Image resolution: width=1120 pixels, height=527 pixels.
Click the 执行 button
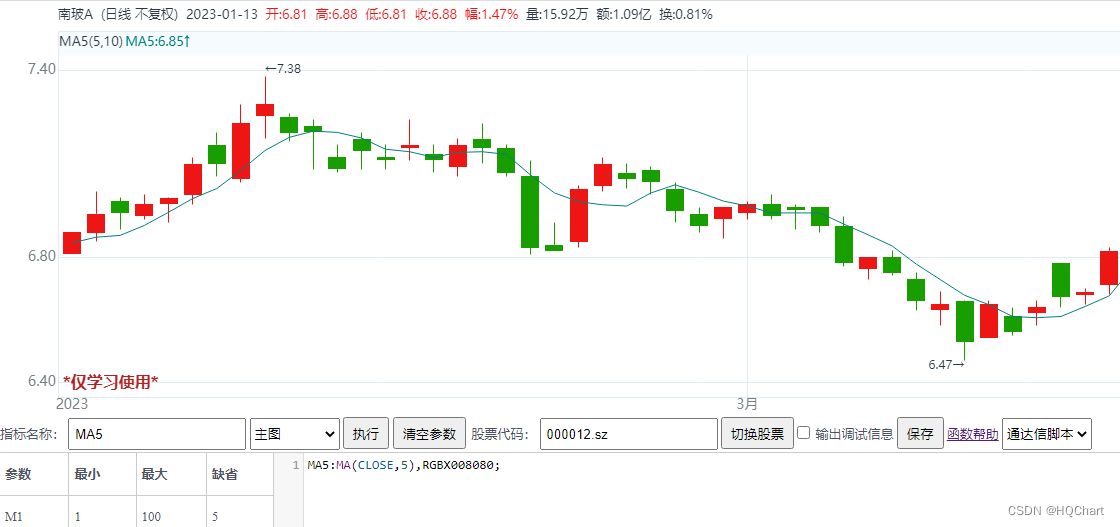click(x=366, y=433)
